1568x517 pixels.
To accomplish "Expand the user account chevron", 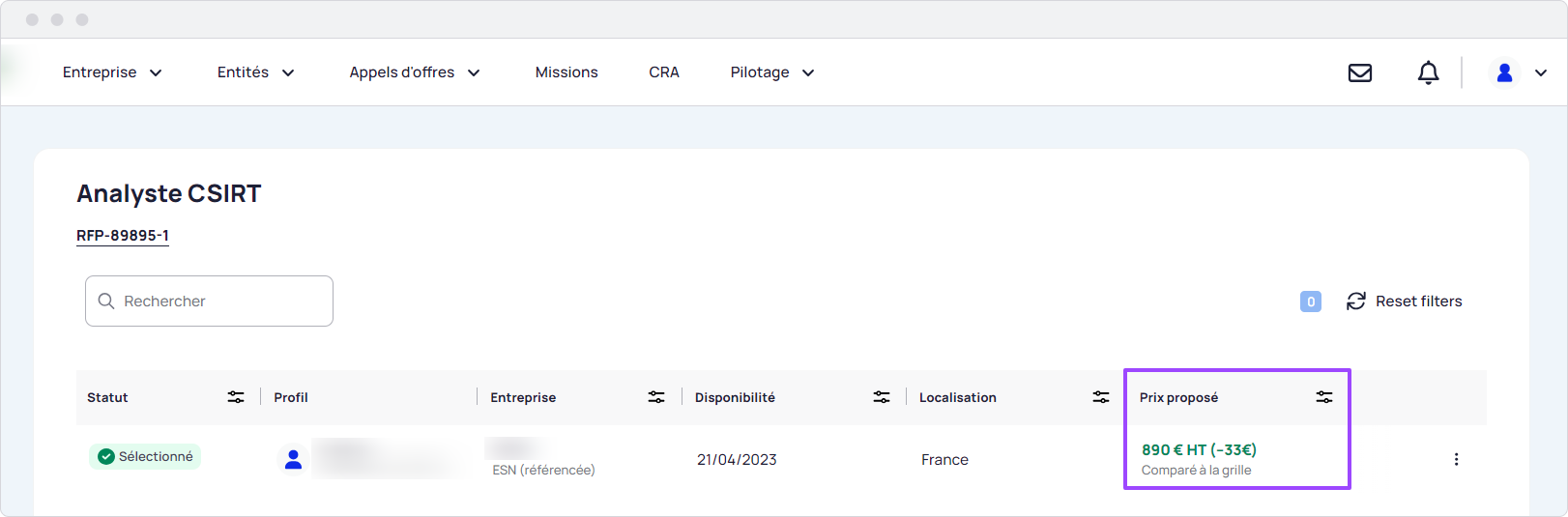I will 1541,72.
